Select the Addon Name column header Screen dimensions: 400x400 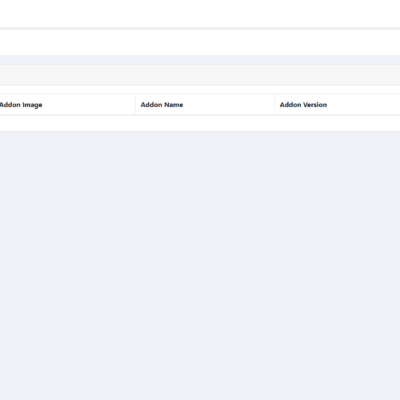162,105
